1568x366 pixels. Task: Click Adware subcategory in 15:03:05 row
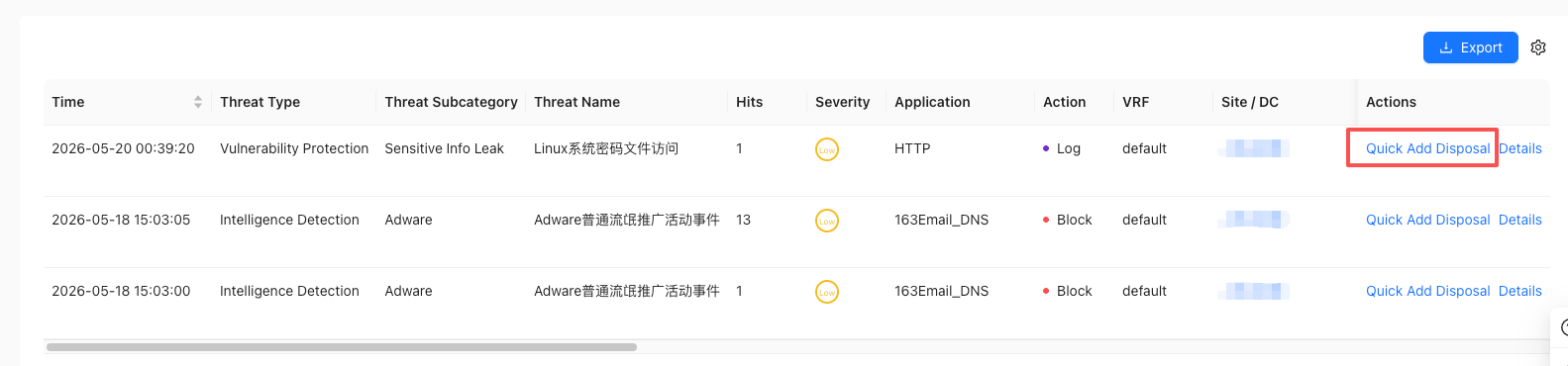(408, 220)
